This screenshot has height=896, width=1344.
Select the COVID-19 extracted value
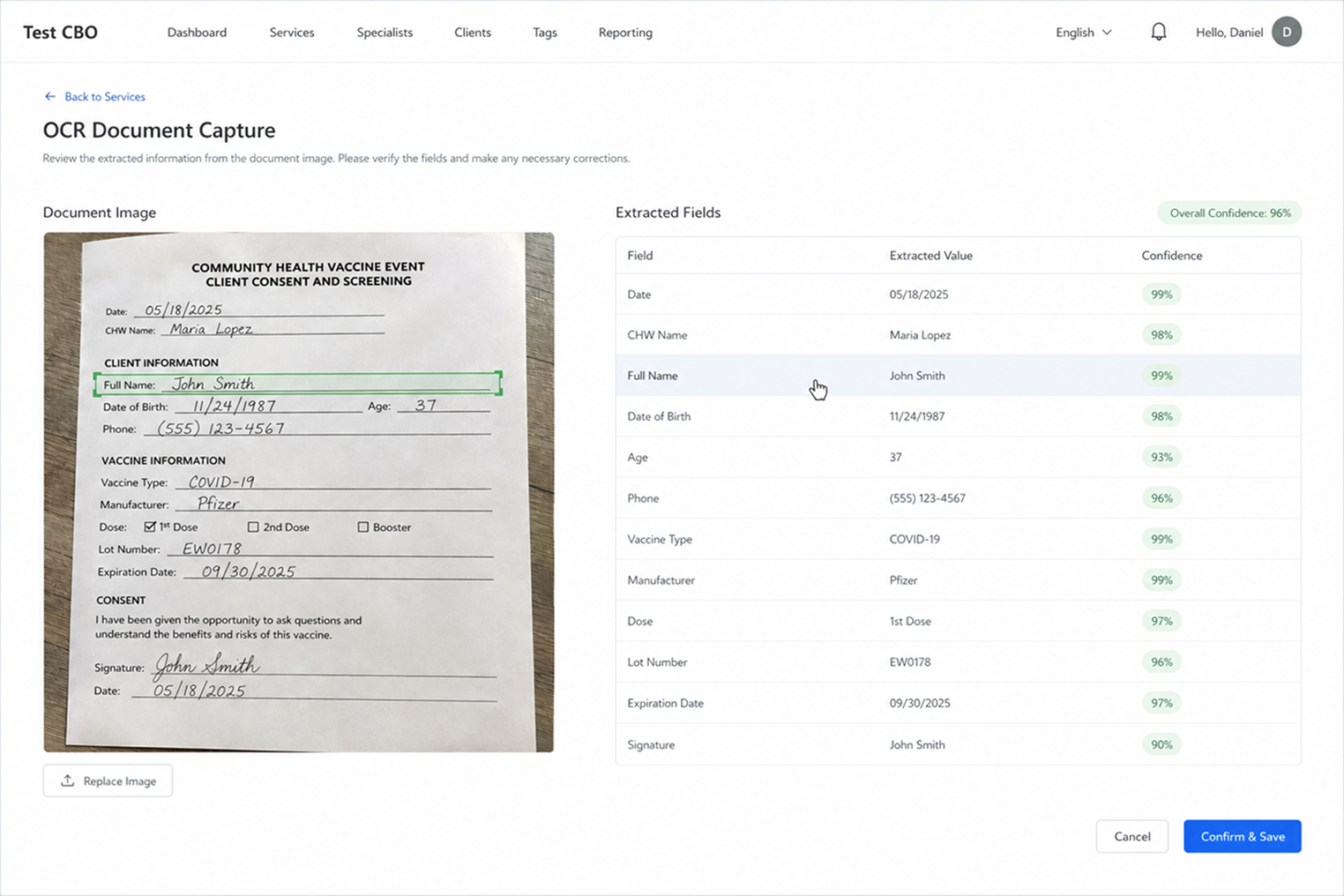pos(915,539)
